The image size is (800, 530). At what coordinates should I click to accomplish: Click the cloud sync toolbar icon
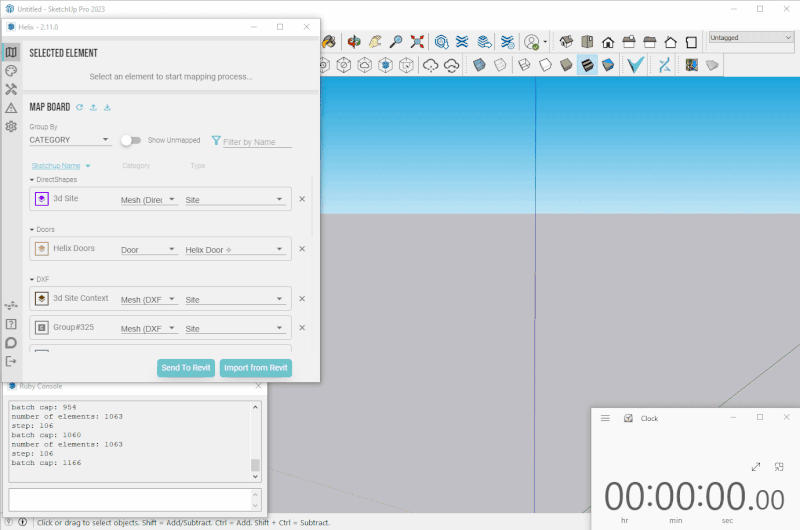click(452, 65)
